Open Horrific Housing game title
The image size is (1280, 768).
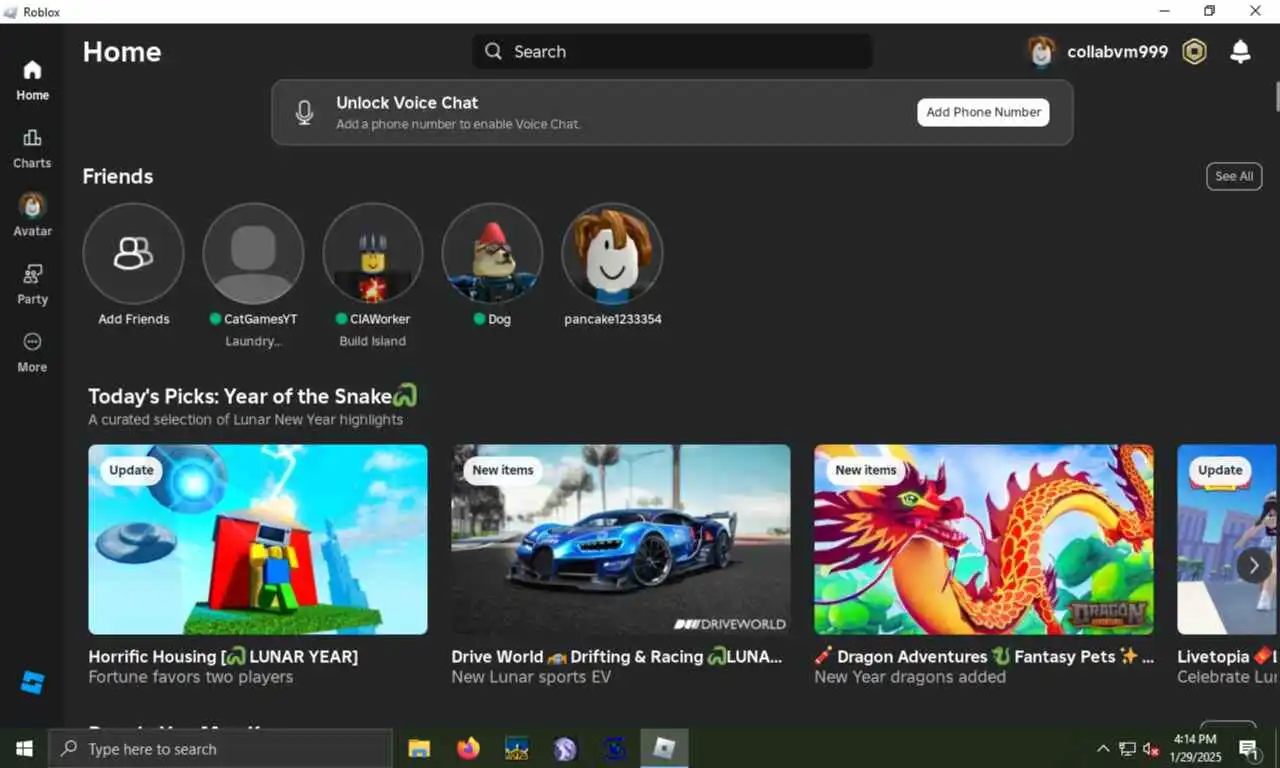223,657
